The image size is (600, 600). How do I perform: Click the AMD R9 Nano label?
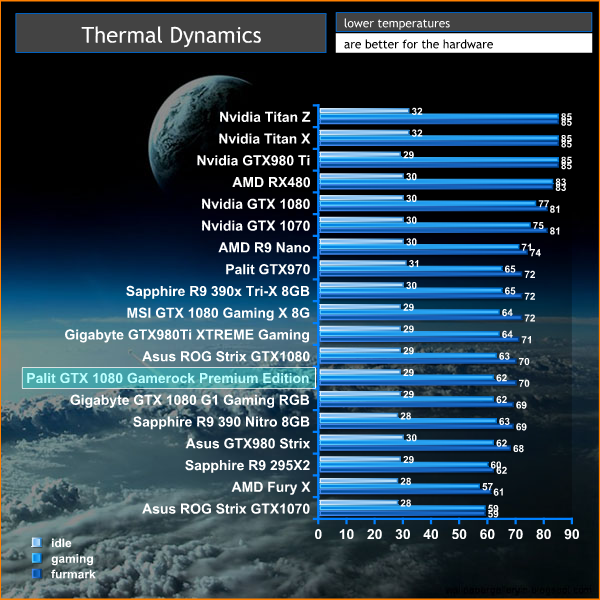pos(264,247)
